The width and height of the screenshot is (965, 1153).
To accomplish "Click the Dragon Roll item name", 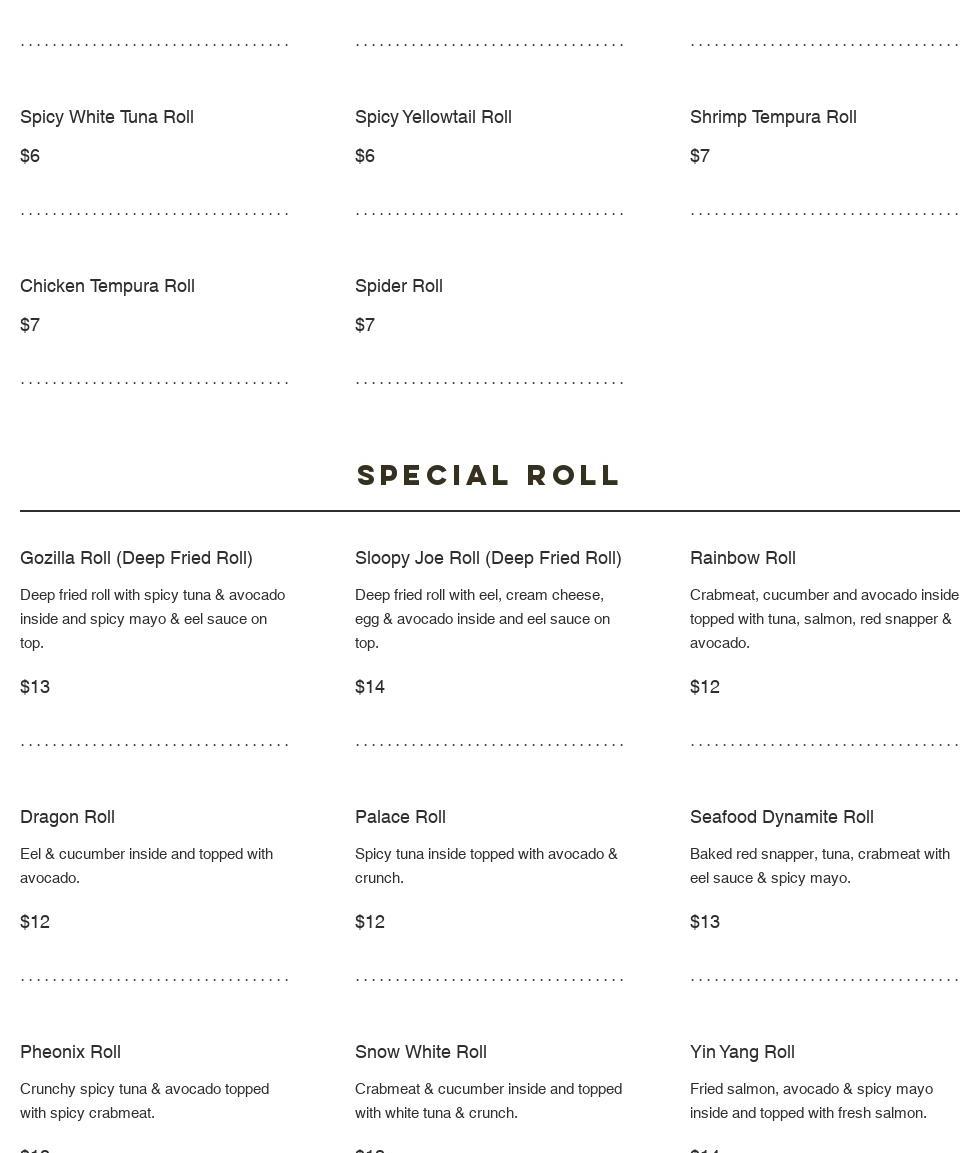I will click(x=68, y=817).
